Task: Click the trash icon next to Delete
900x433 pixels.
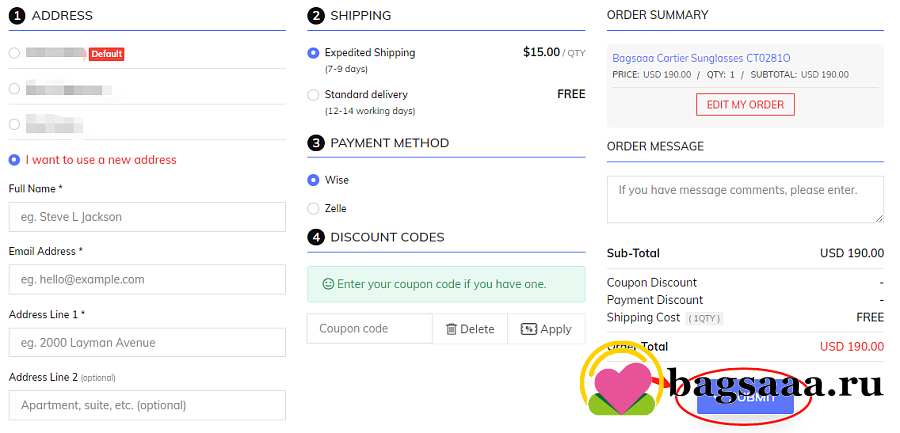Action: point(451,329)
